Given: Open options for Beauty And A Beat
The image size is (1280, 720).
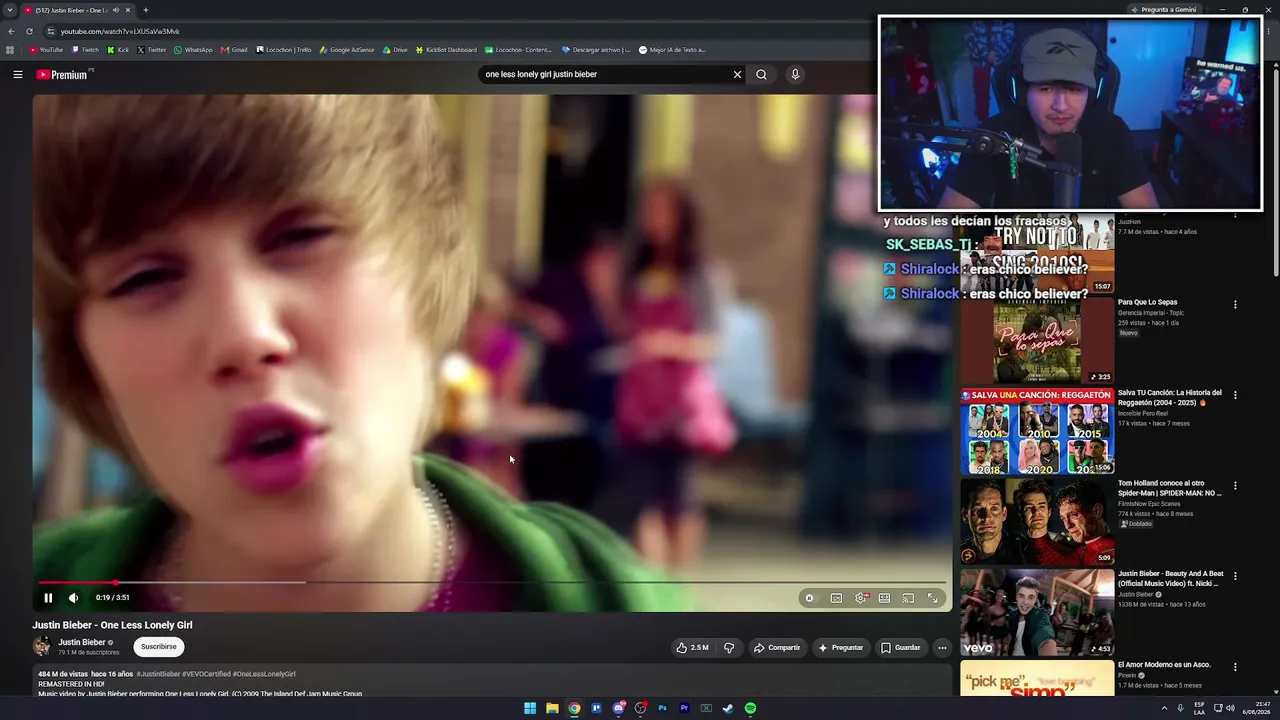Looking at the screenshot, I should point(1235,576).
